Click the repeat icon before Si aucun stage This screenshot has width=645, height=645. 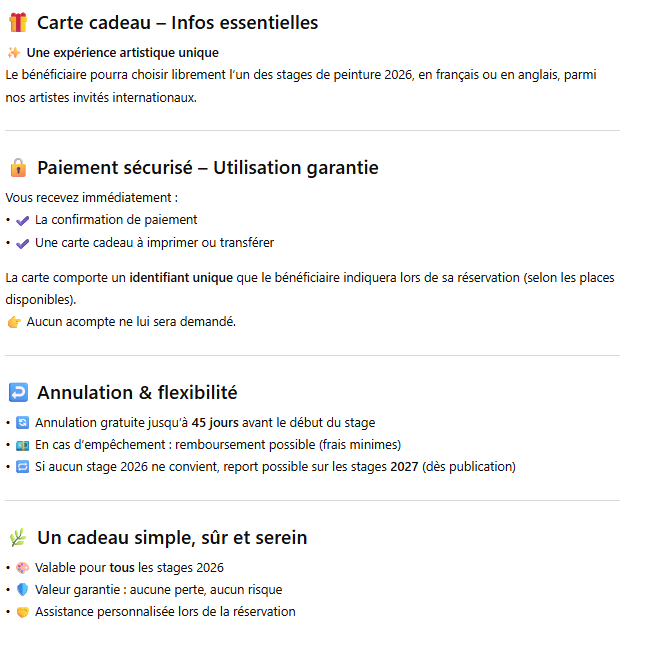(23, 467)
